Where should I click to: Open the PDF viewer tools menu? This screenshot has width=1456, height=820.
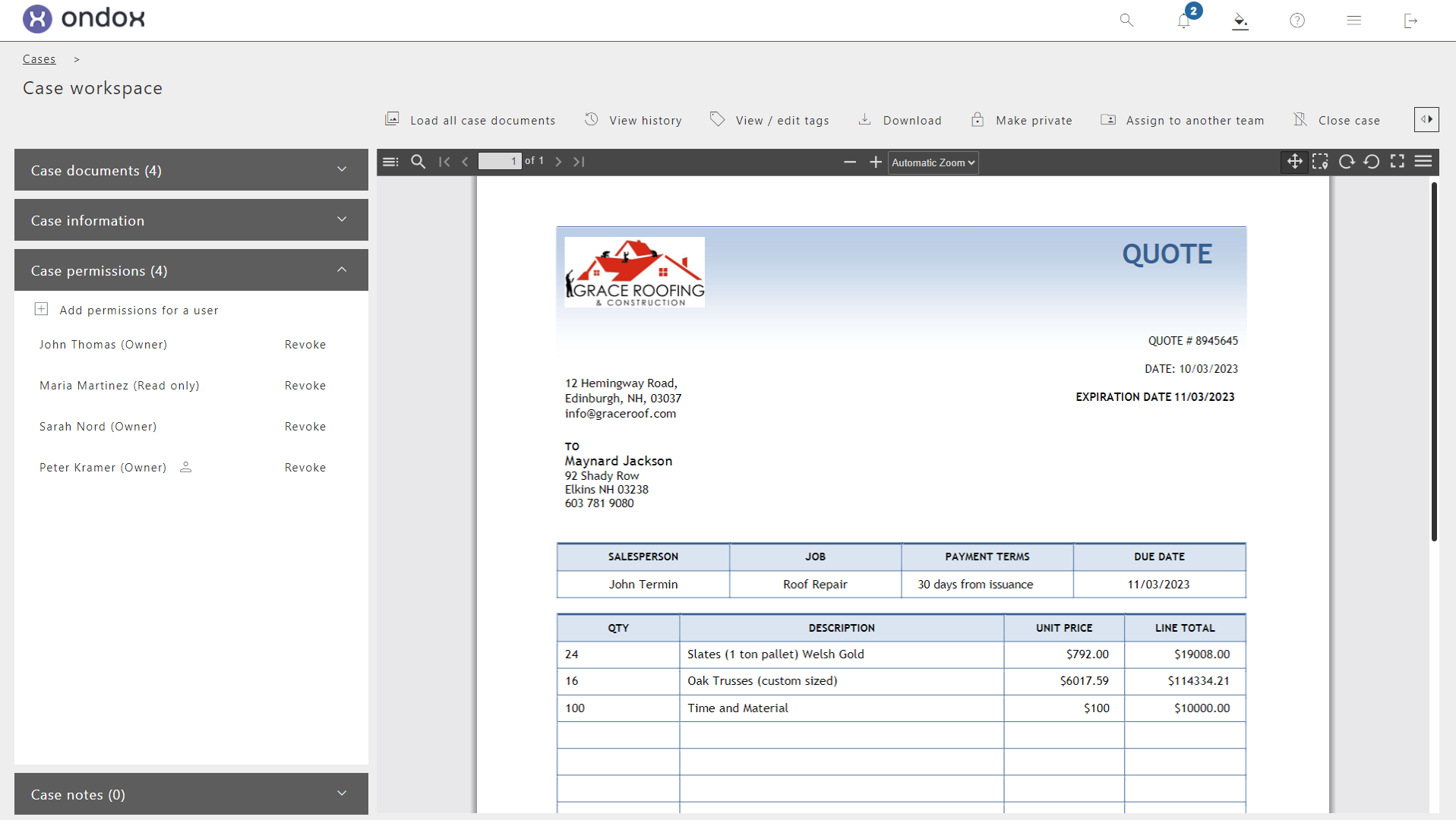click(x=1423, y=162)
